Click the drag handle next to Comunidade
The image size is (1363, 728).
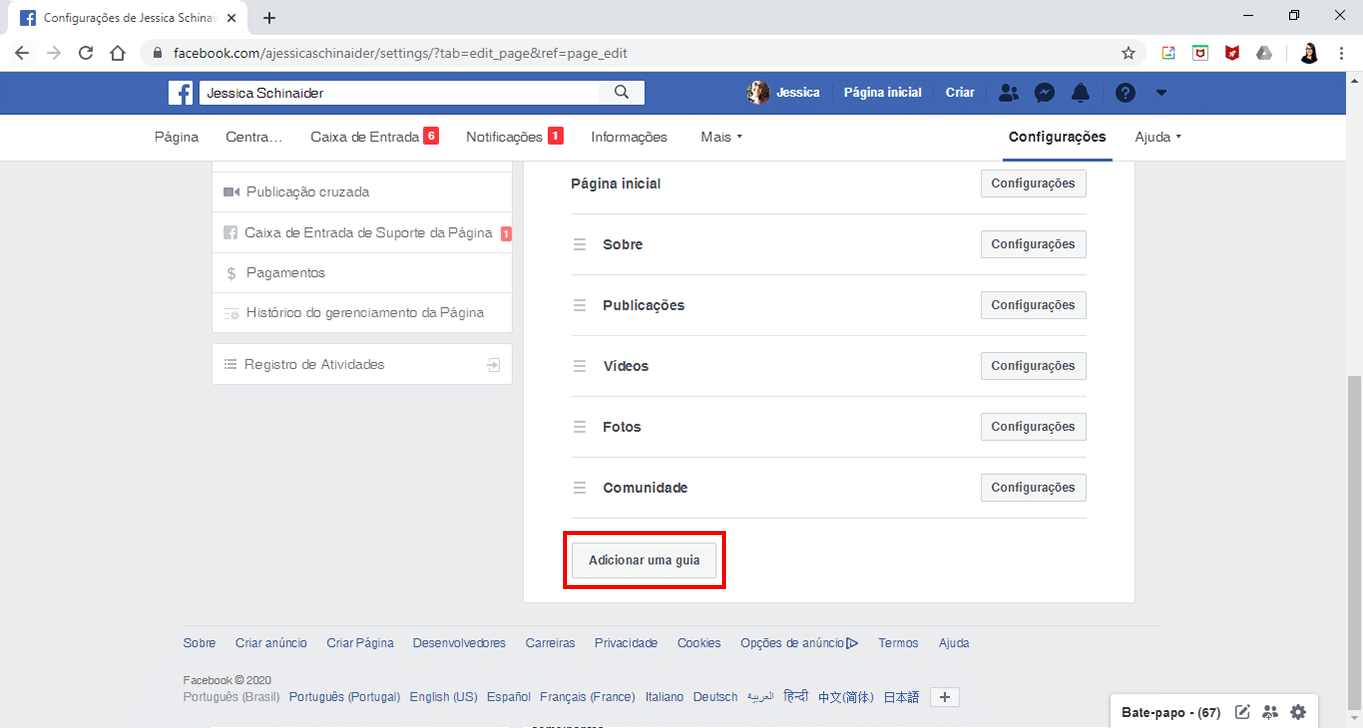pyautogui.click(x=580, y=488)
